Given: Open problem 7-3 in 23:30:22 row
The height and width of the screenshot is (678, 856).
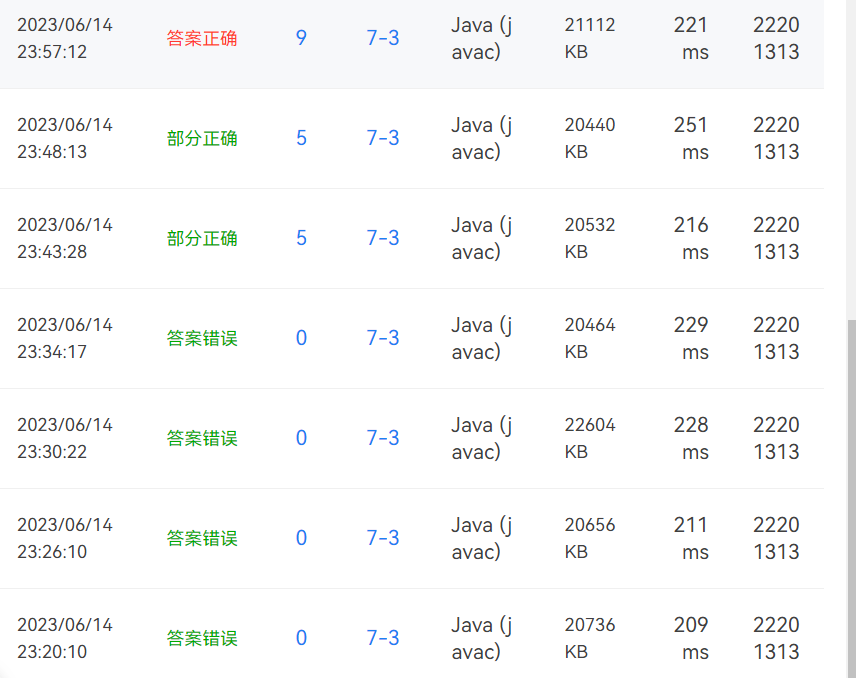Looking at the screenshot, I should click(383, 438).
